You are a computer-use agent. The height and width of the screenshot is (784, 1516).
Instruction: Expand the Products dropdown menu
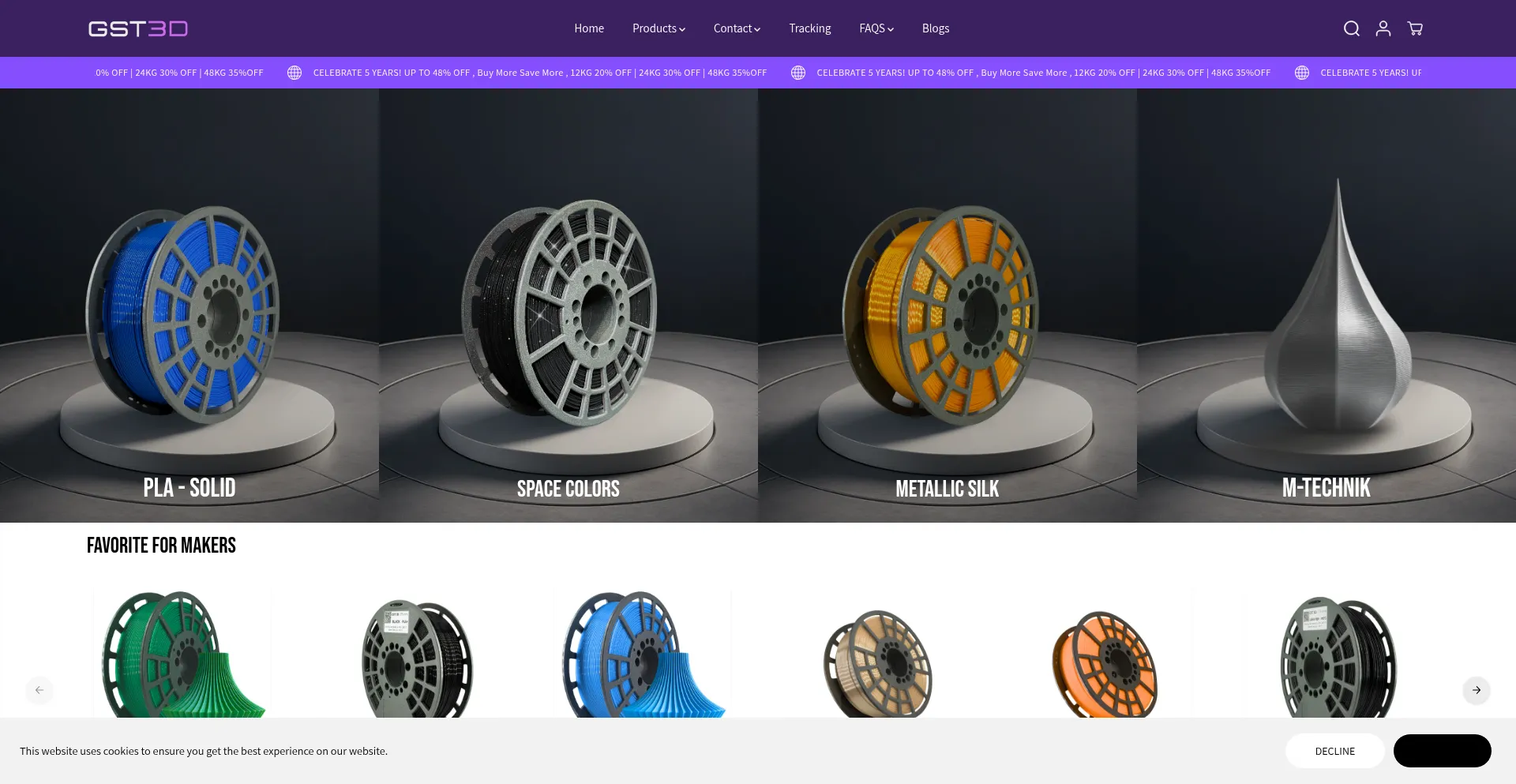pyautogui.click(x=659, y=28)
